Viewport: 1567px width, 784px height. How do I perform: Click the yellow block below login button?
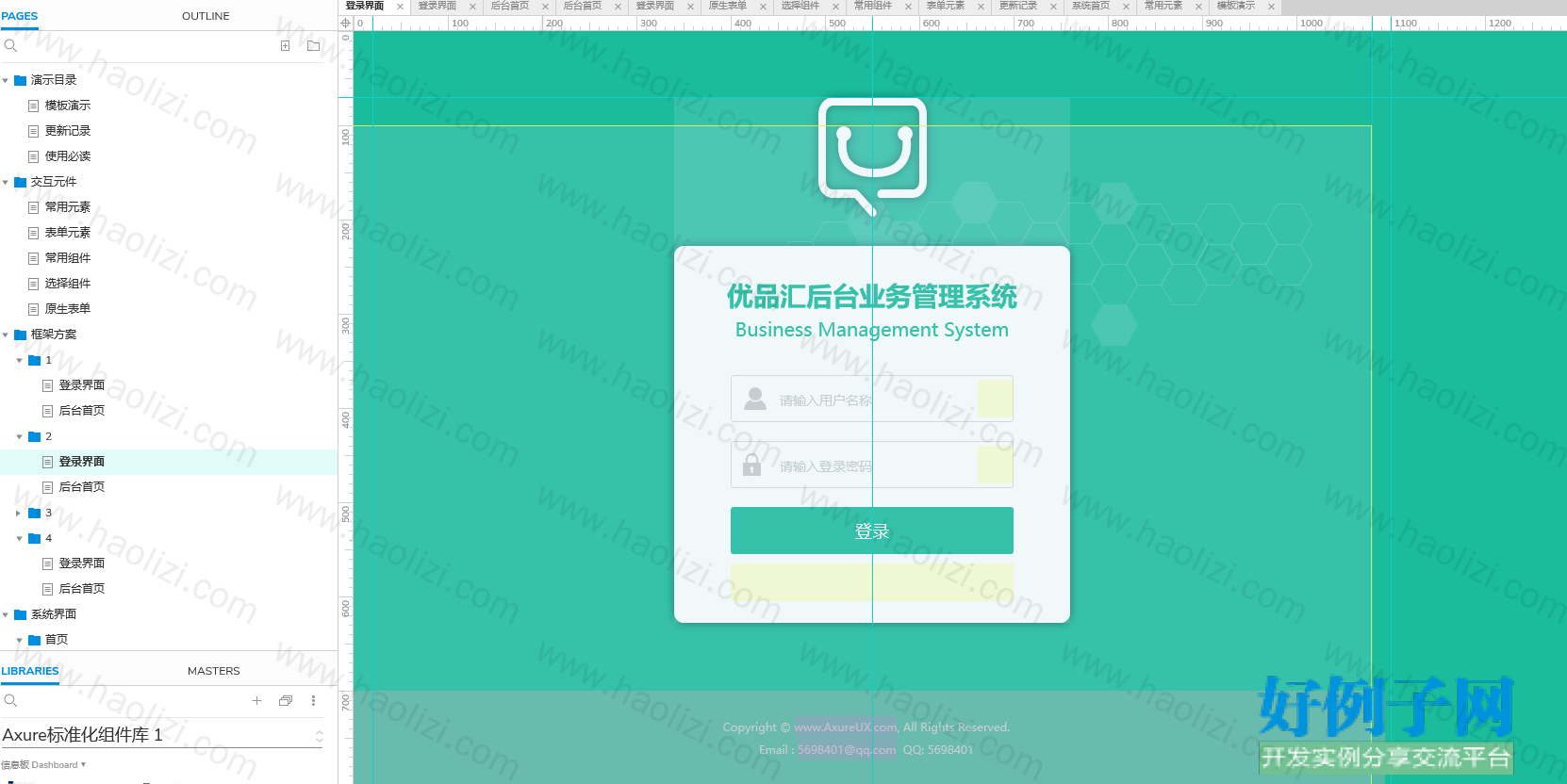872,582
